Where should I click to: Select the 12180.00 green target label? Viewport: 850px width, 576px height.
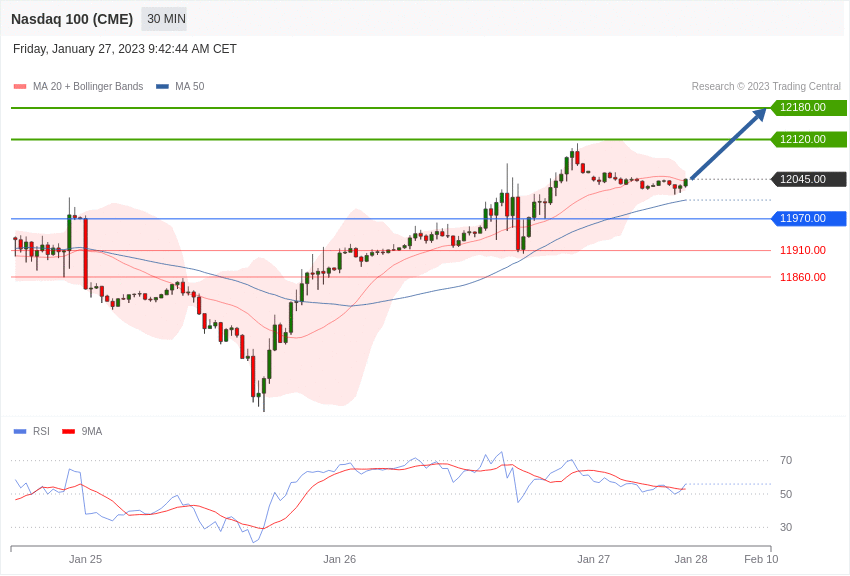(808, 108)
